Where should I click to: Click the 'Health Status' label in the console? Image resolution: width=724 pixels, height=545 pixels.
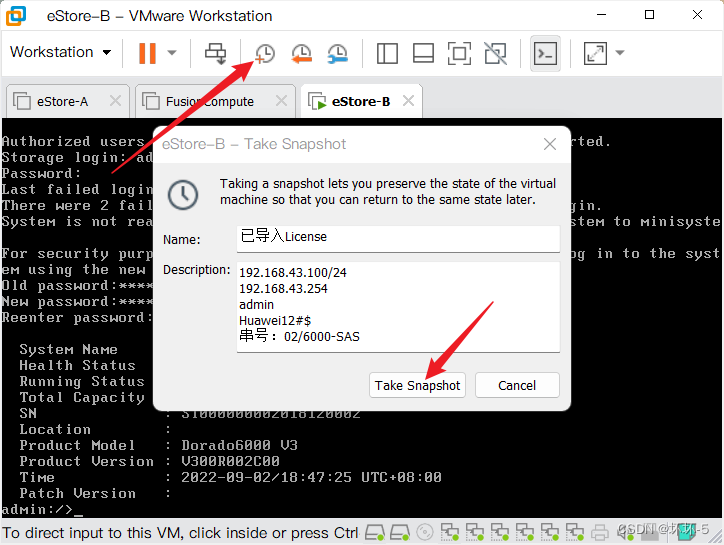[77, 366]
